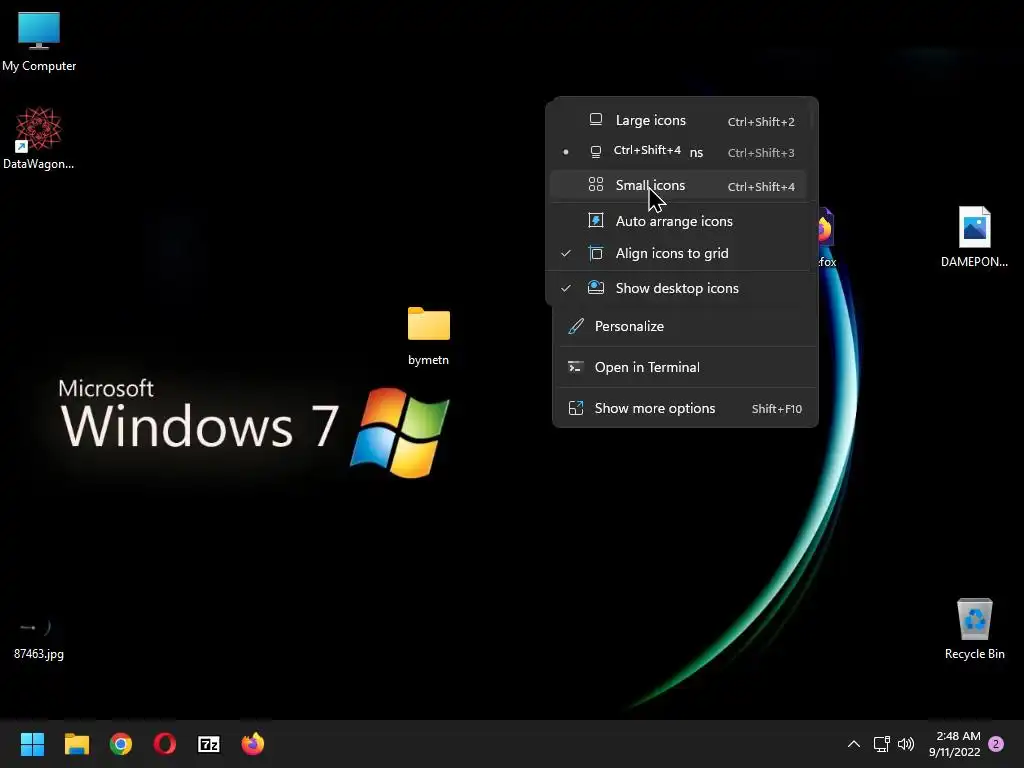Screen dimensions: 1024x768
Task: Choose Small icons view size
Action: click(x=679, y=185)
